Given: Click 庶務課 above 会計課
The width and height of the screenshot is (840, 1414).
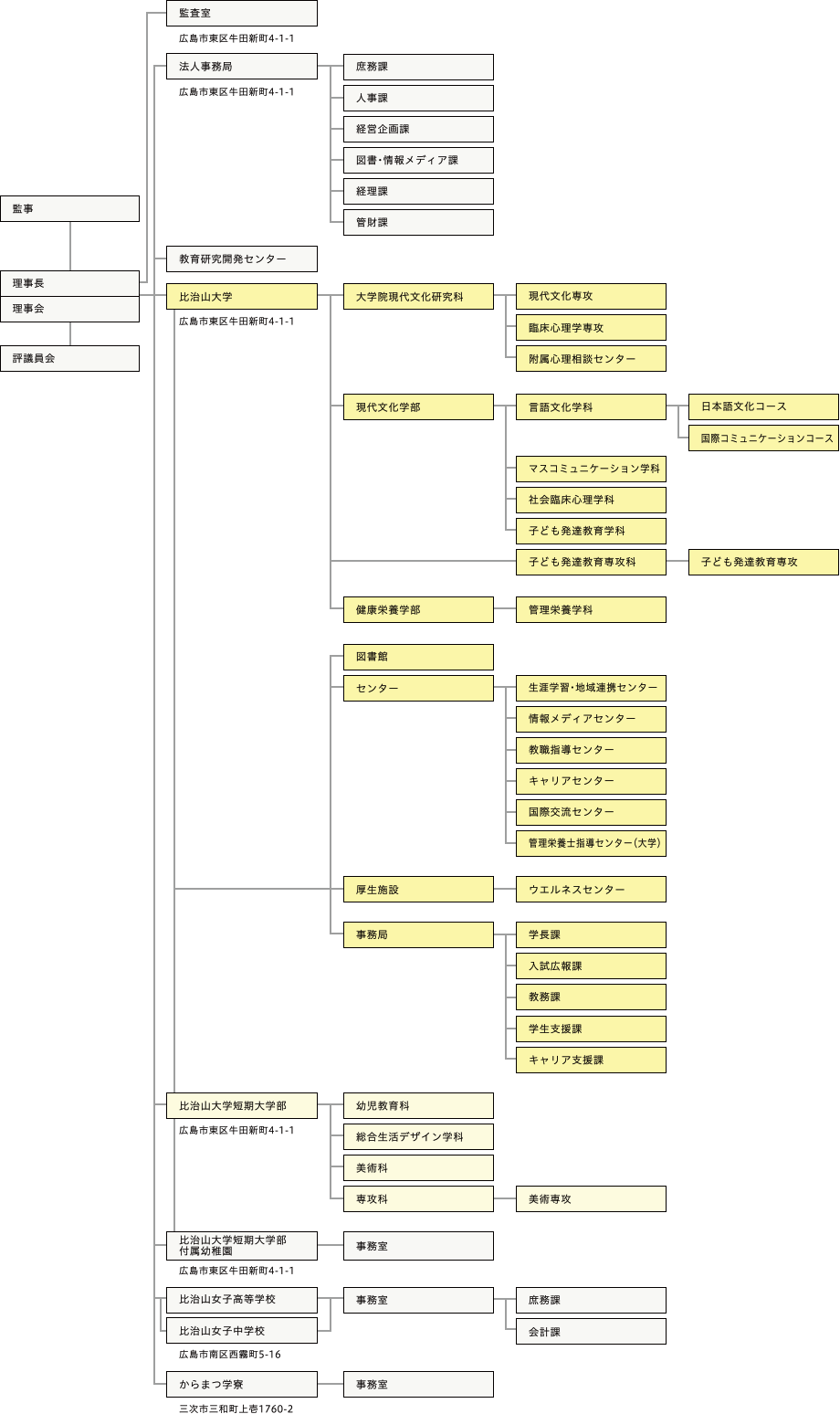Looking at the screenshot, I should 591,1300.
